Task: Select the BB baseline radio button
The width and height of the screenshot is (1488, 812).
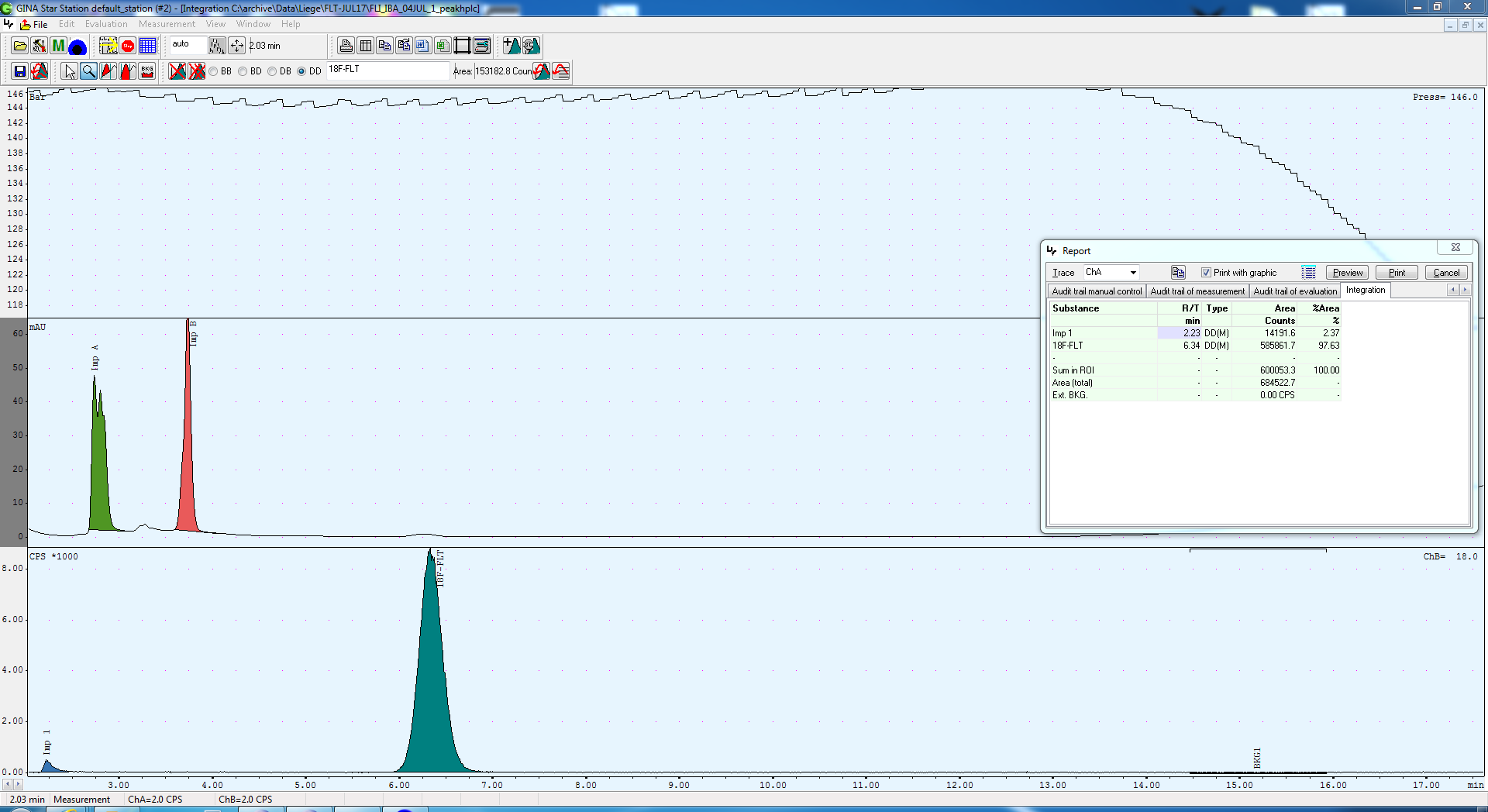Action: click(214, 71)
